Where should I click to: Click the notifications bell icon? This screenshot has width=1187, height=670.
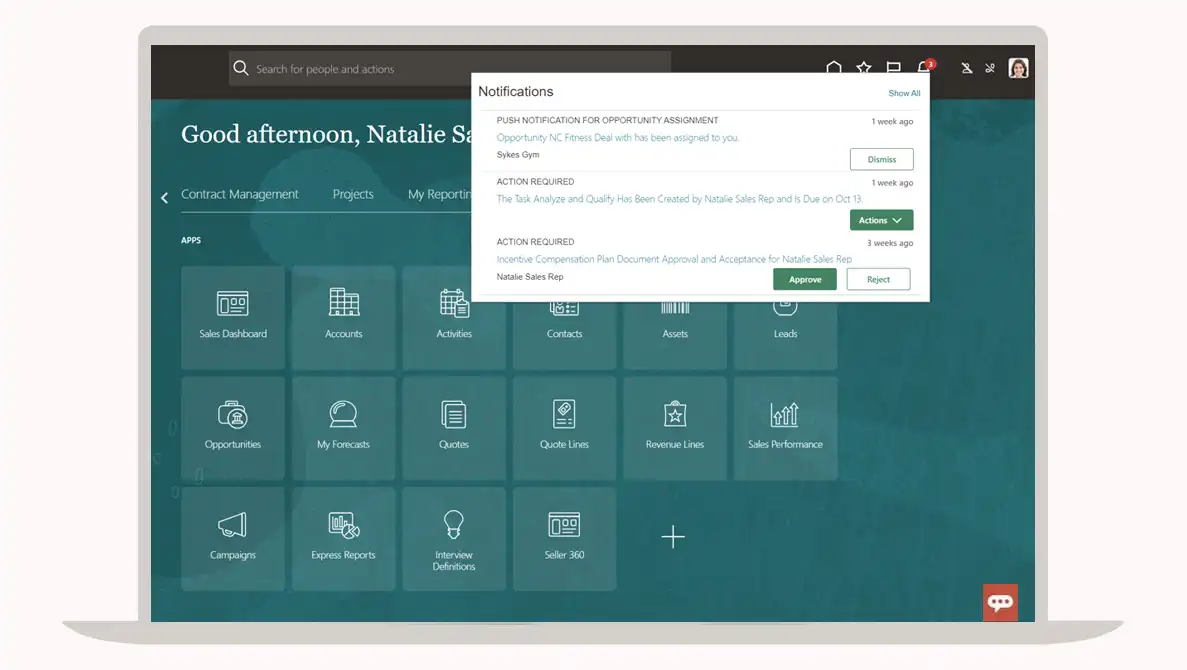tap(925, 68)
